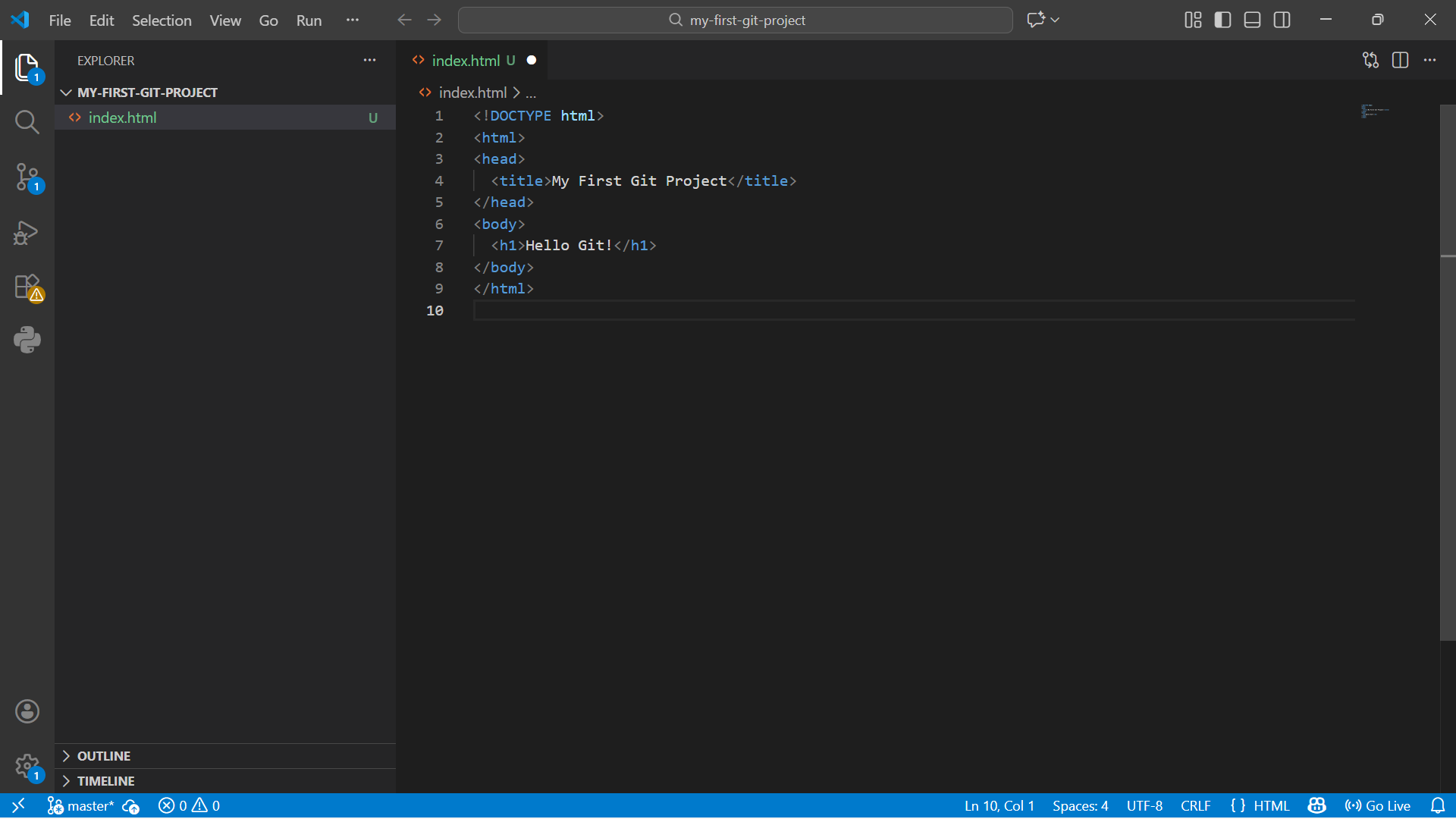Open the Selection menu
The width and height of the screenshot is (1456, 819).
(x=162, y=20)
